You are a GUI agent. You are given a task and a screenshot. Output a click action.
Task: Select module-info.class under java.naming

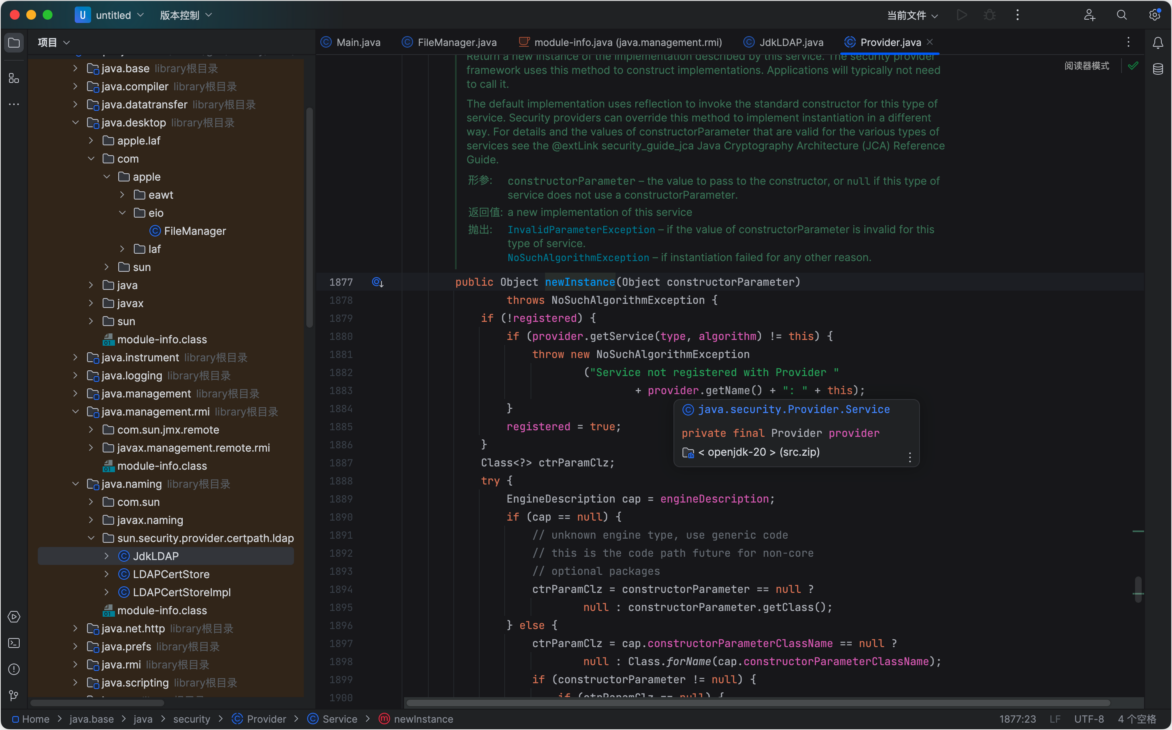coord(155,610)
